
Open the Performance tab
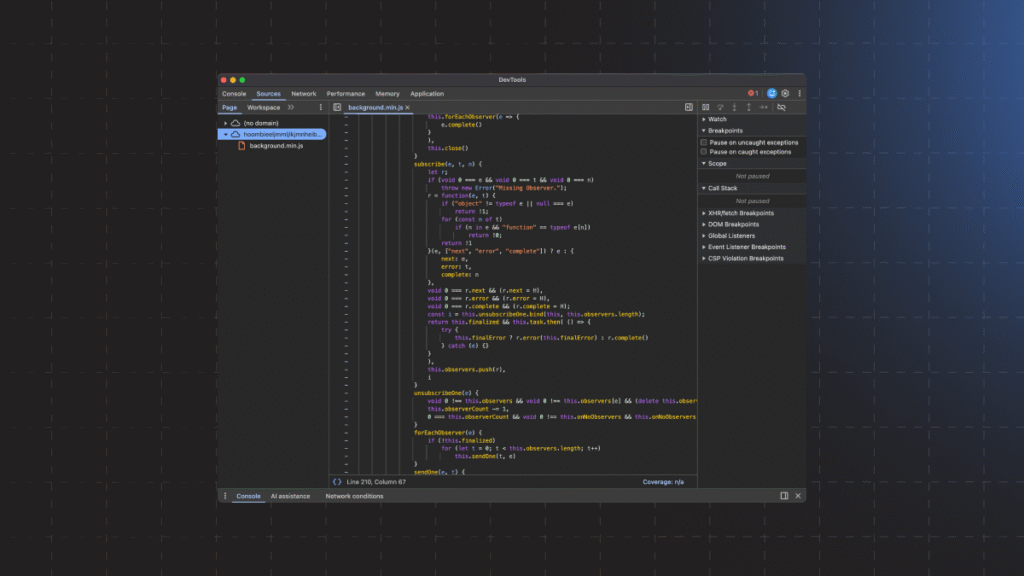345,93
